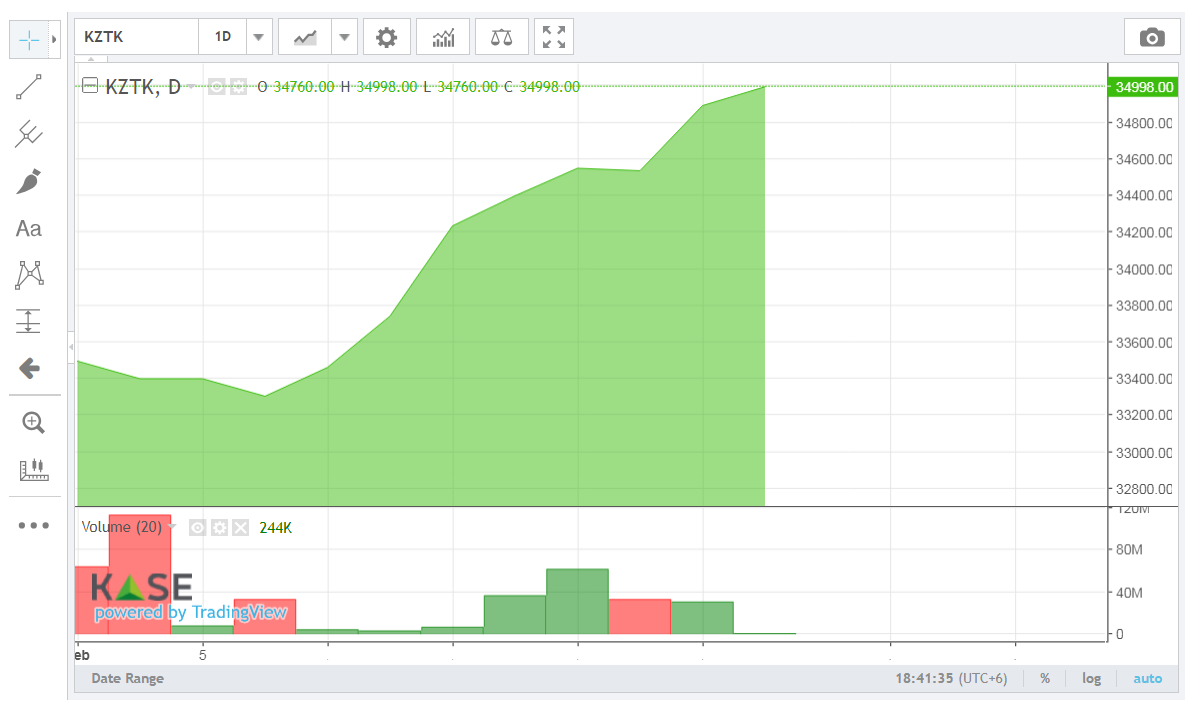Click the Date Range button

click(127, 678)
